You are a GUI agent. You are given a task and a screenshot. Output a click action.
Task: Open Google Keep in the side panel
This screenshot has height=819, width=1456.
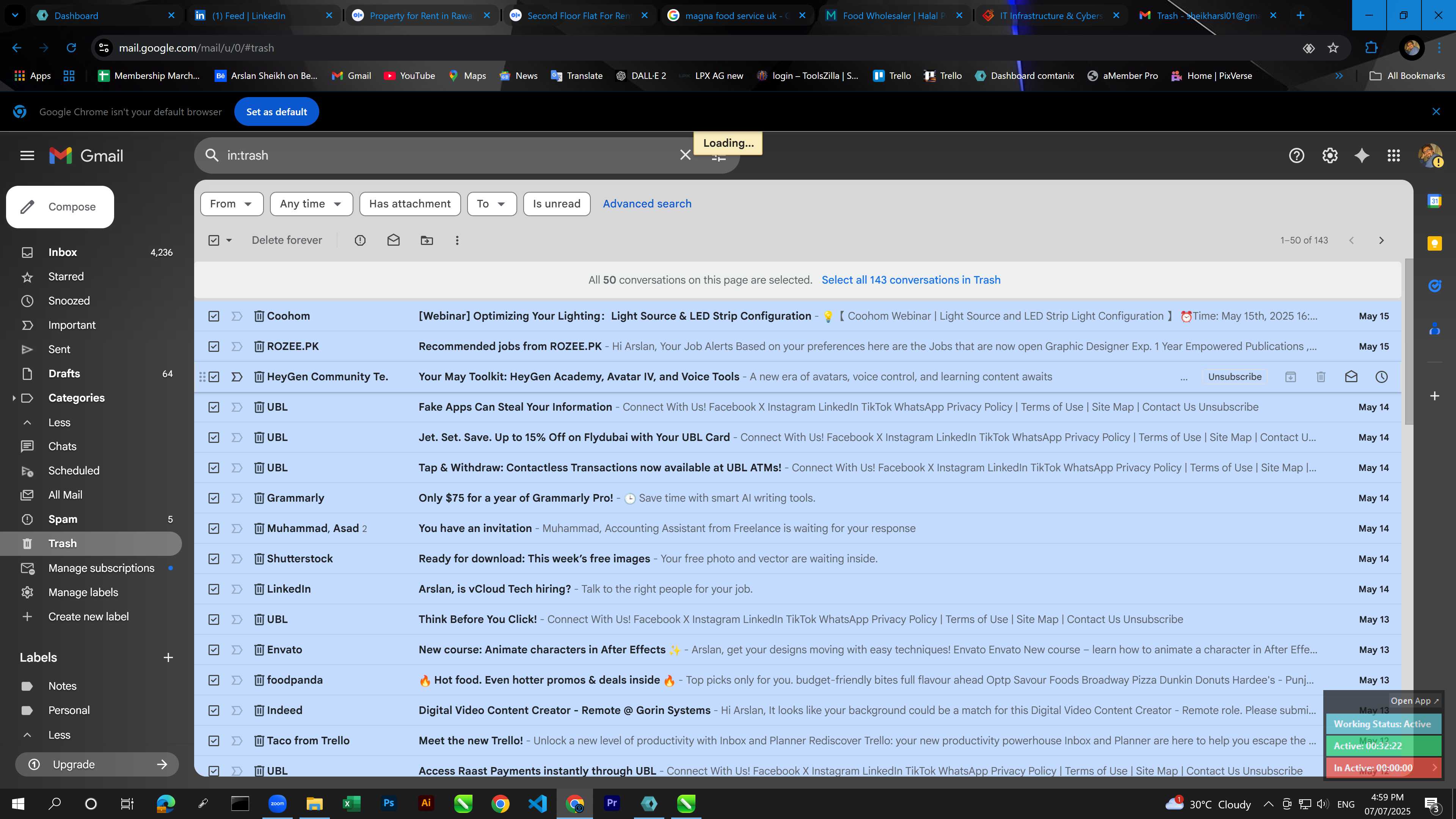(x=1434, y=243)
